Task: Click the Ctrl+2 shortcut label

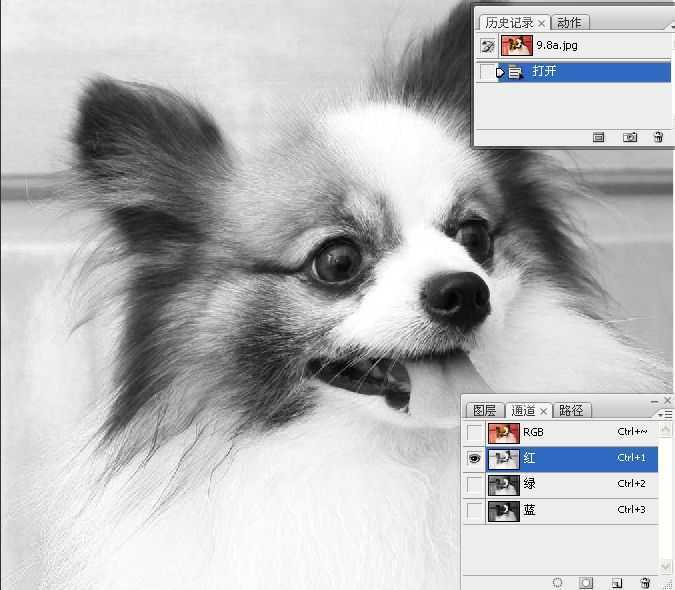Action: 632,483
